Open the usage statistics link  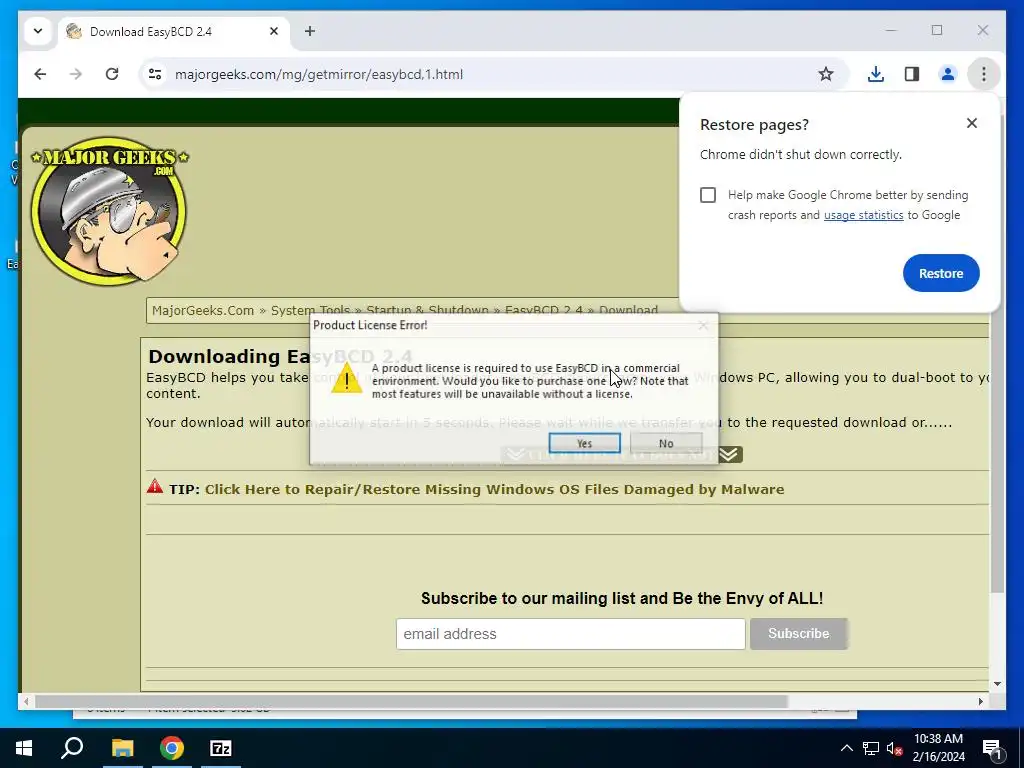tap(863, 215)
